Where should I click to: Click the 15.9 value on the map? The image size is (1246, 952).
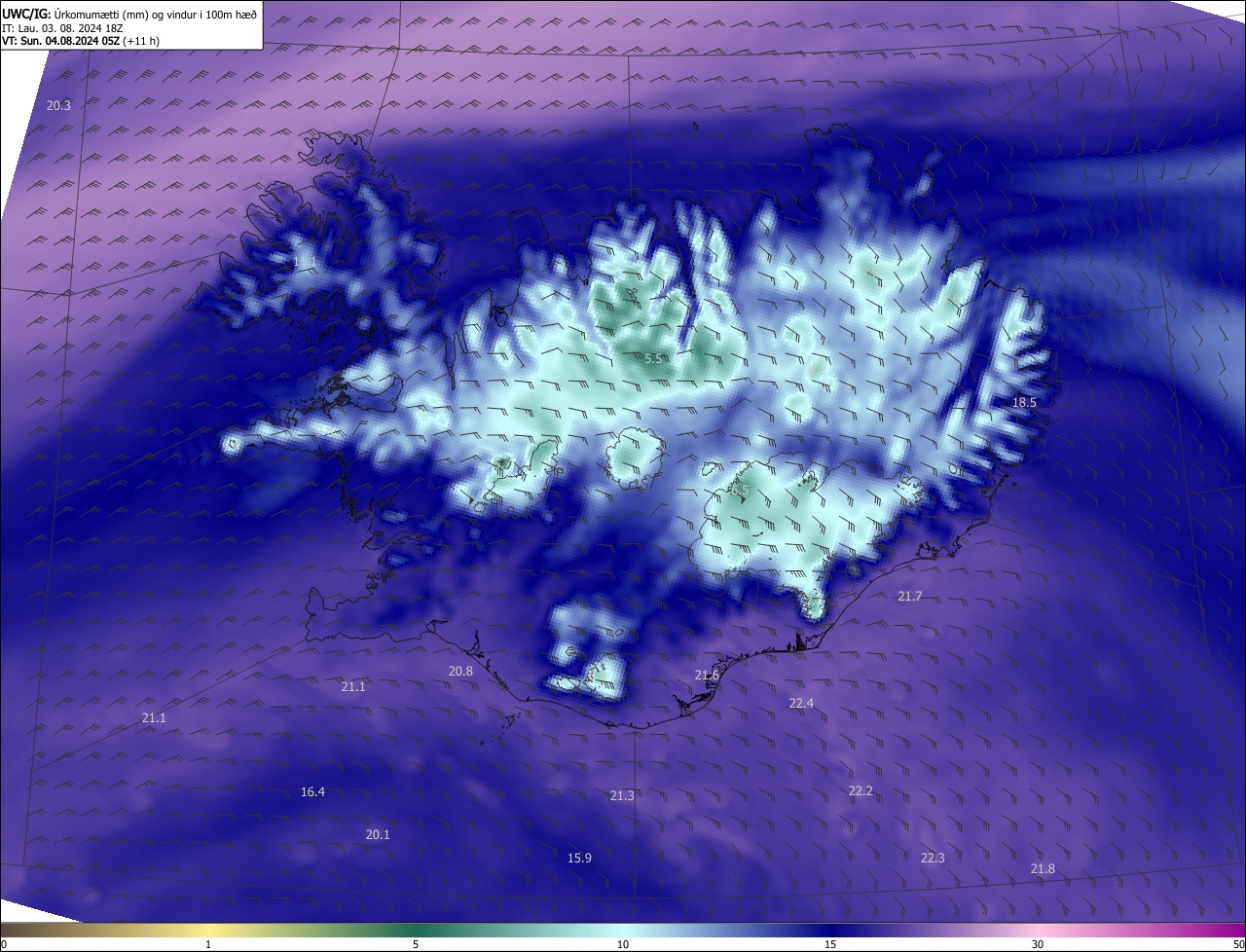click(x=579, y=858)
